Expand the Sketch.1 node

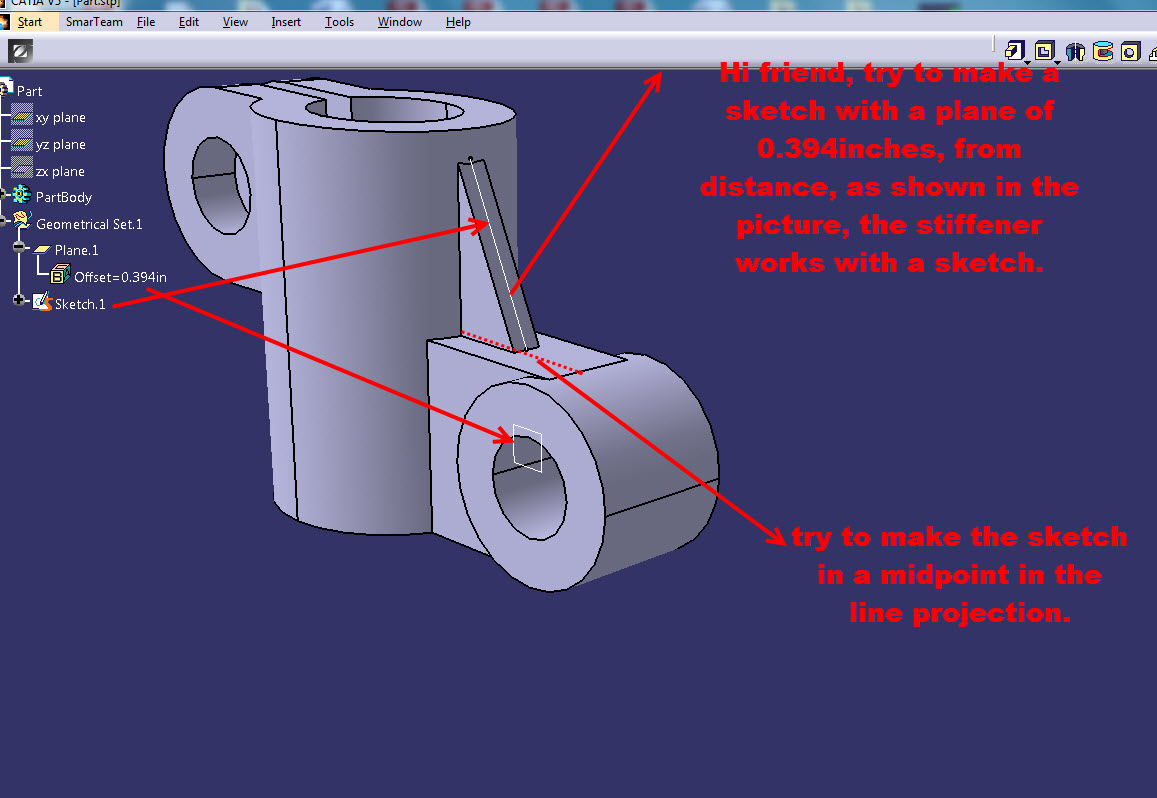click(19, 300)
